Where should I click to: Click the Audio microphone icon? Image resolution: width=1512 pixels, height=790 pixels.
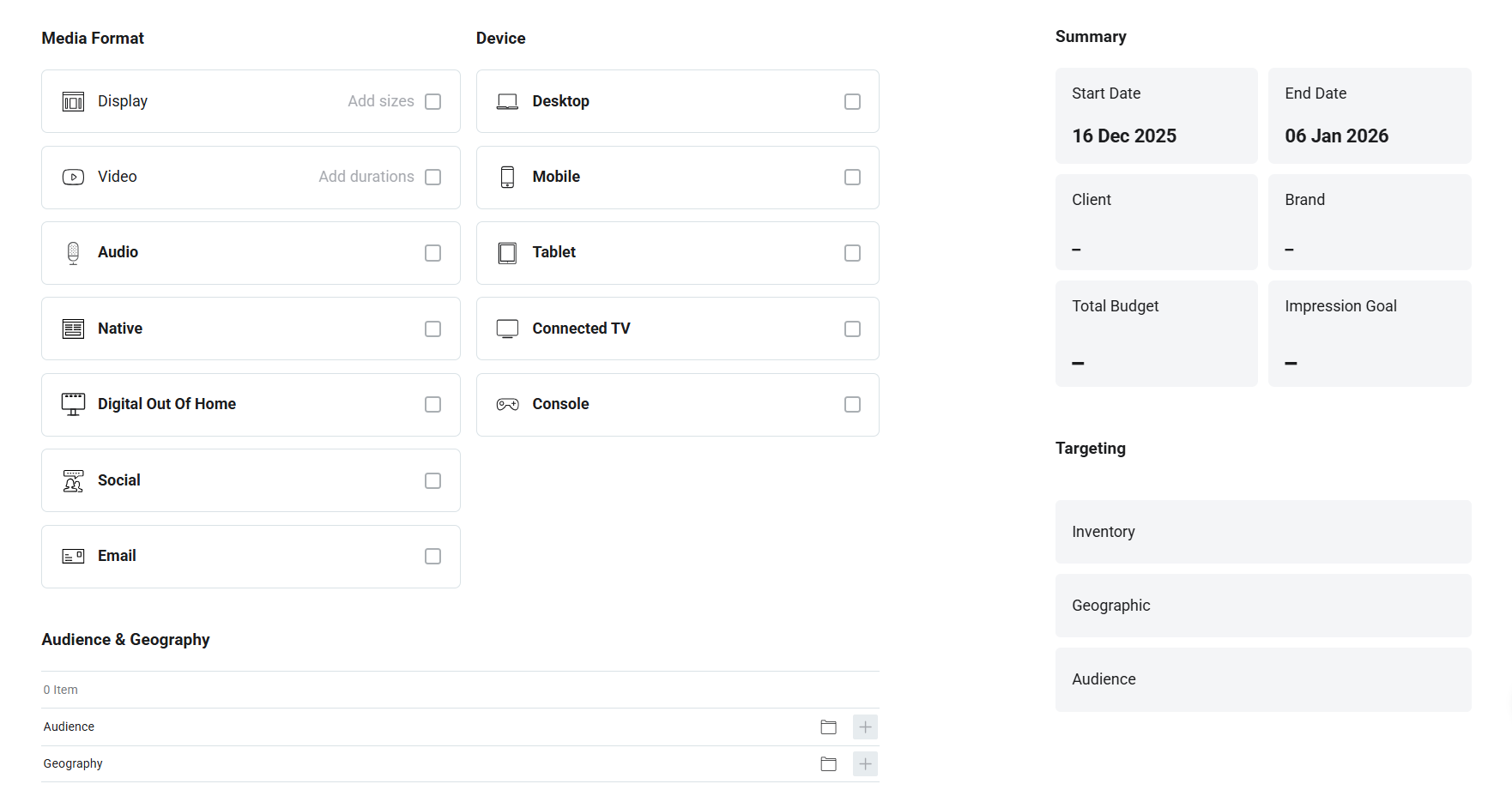(x=73, y=253)
